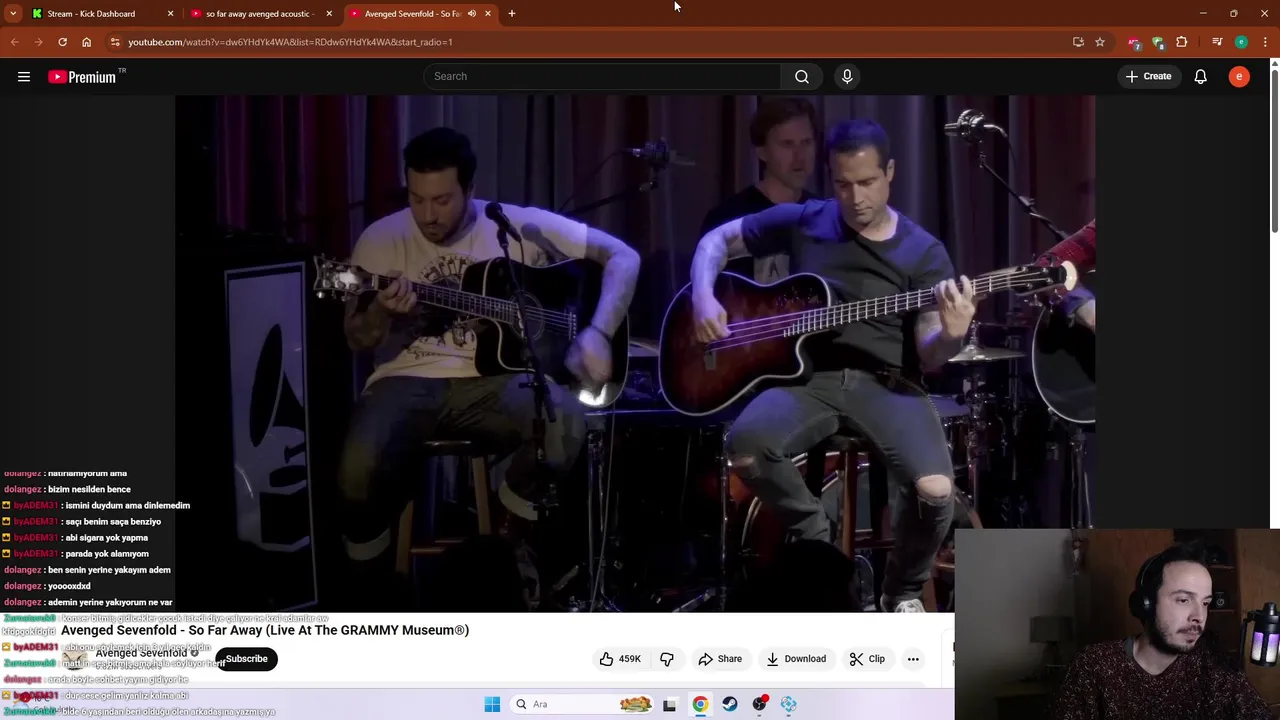
Task: Open Chrome three-dot menu
Action: [1265, 42]
